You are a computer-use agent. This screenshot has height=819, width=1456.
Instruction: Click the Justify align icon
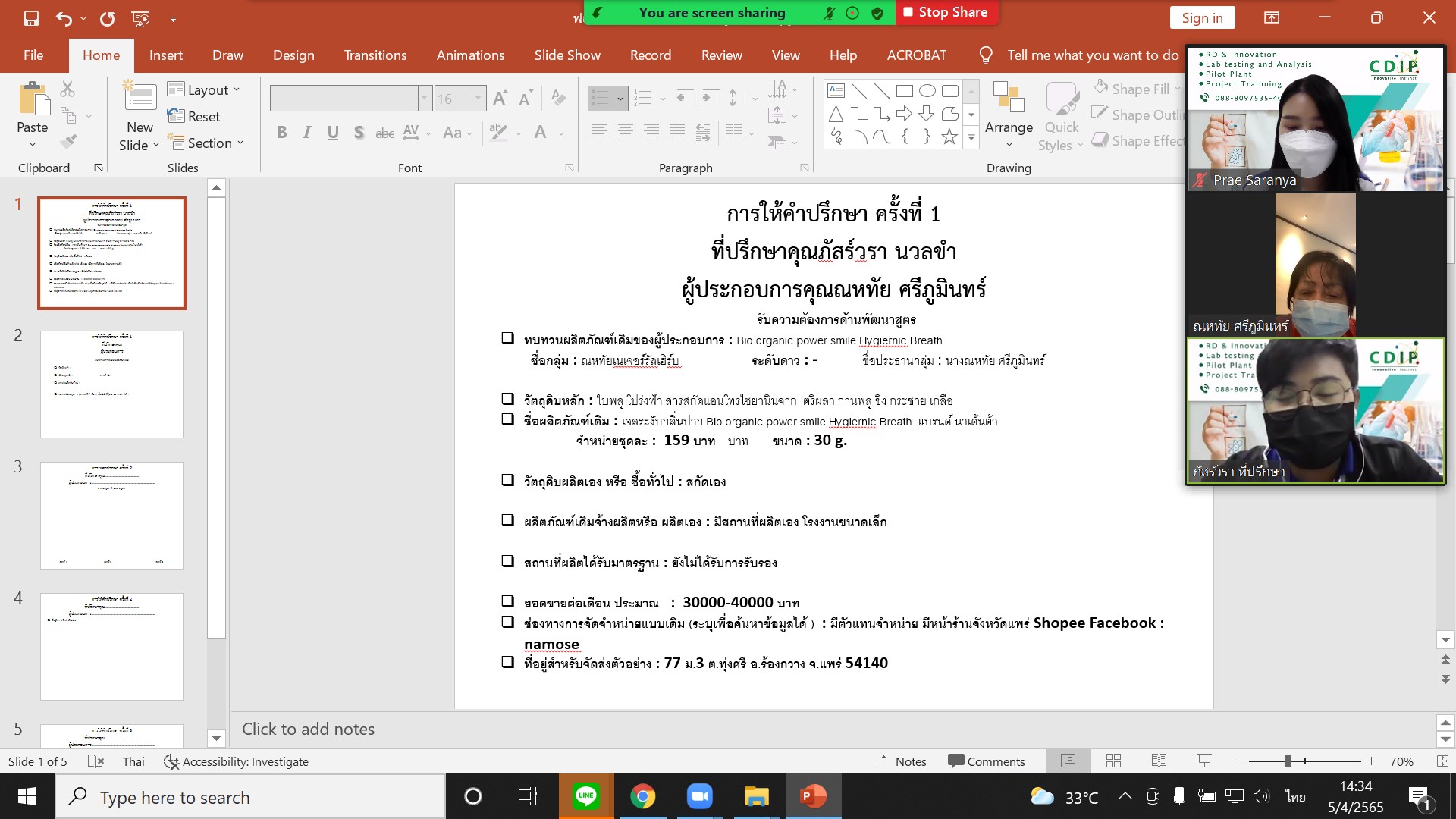[x=677, y=133]
